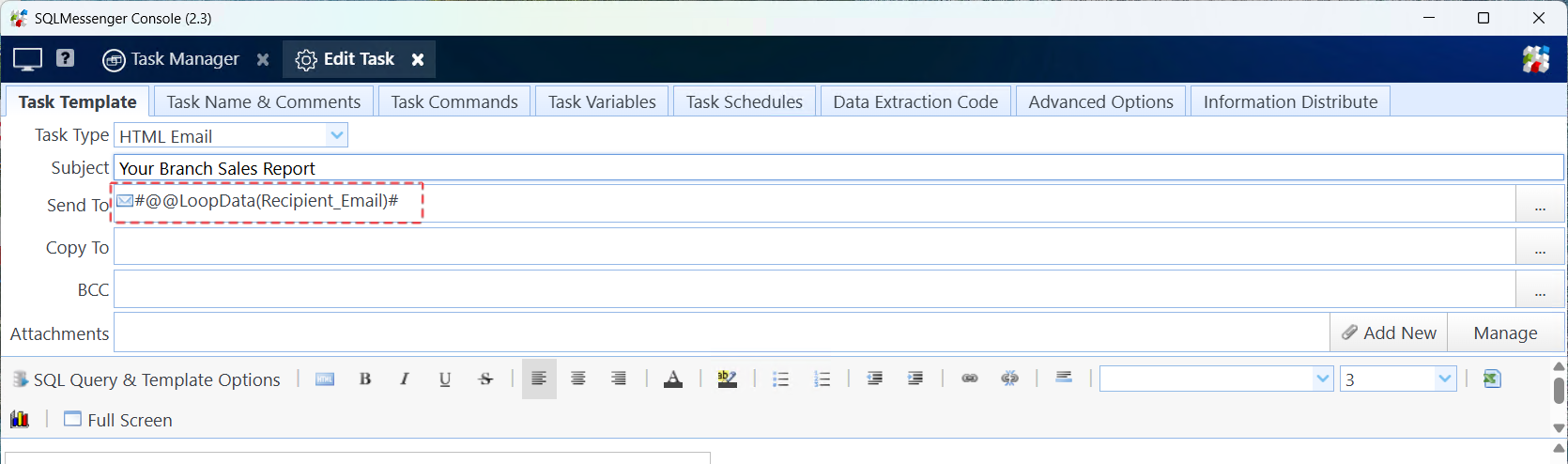Switch editor to Full Screen

coord(118,420)
